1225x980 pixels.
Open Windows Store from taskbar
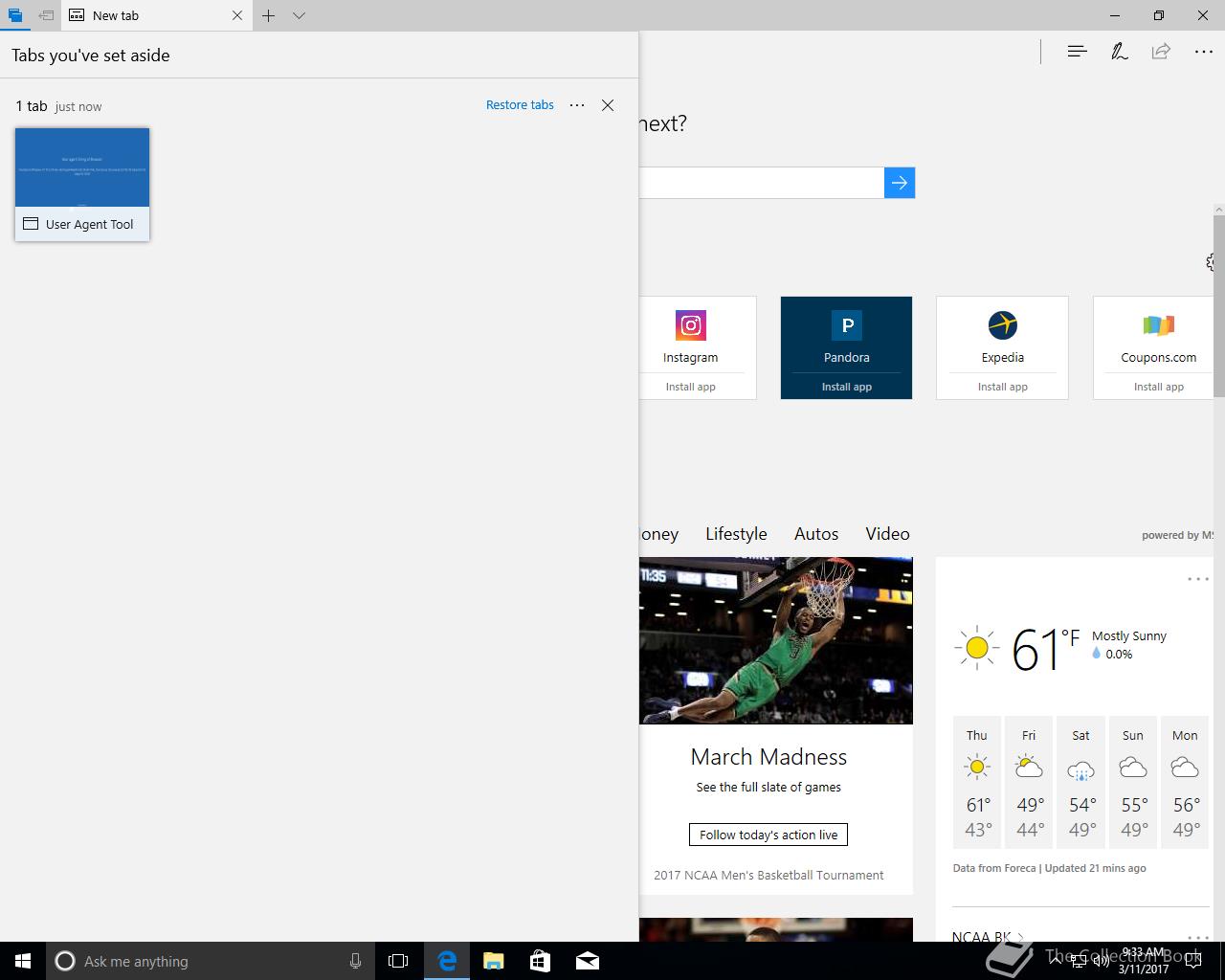(541, 961)
